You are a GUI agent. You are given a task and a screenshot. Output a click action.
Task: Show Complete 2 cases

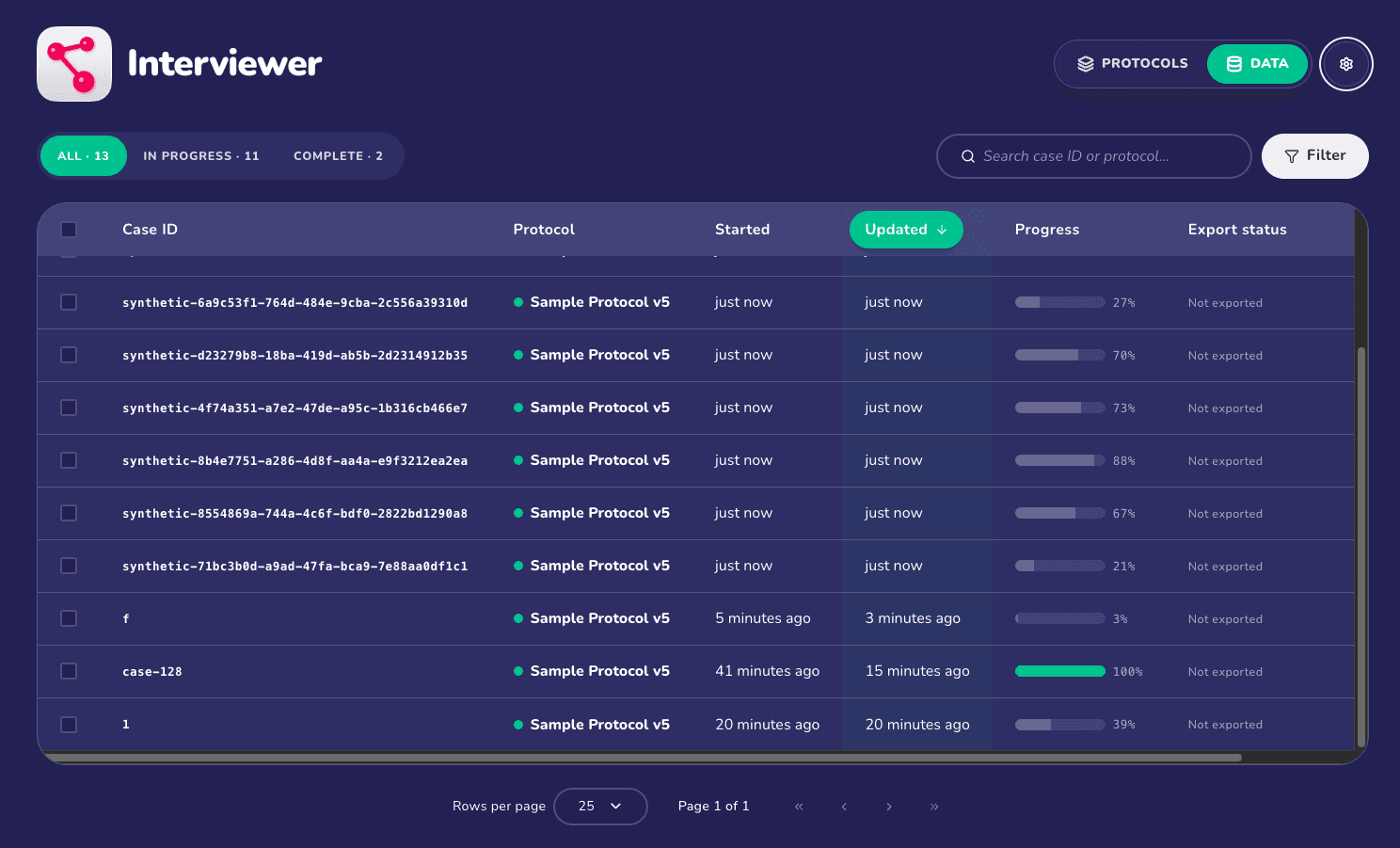pos(339,156)
